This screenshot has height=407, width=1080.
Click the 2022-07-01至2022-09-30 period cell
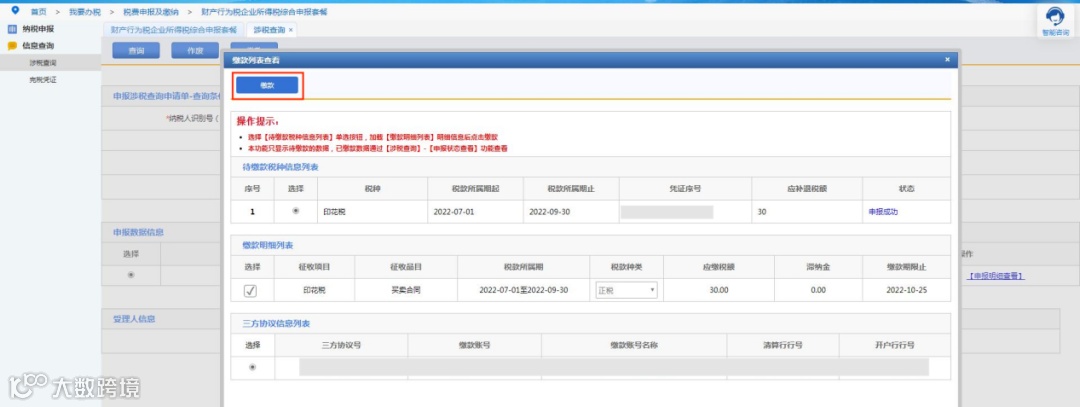(523, 290)
